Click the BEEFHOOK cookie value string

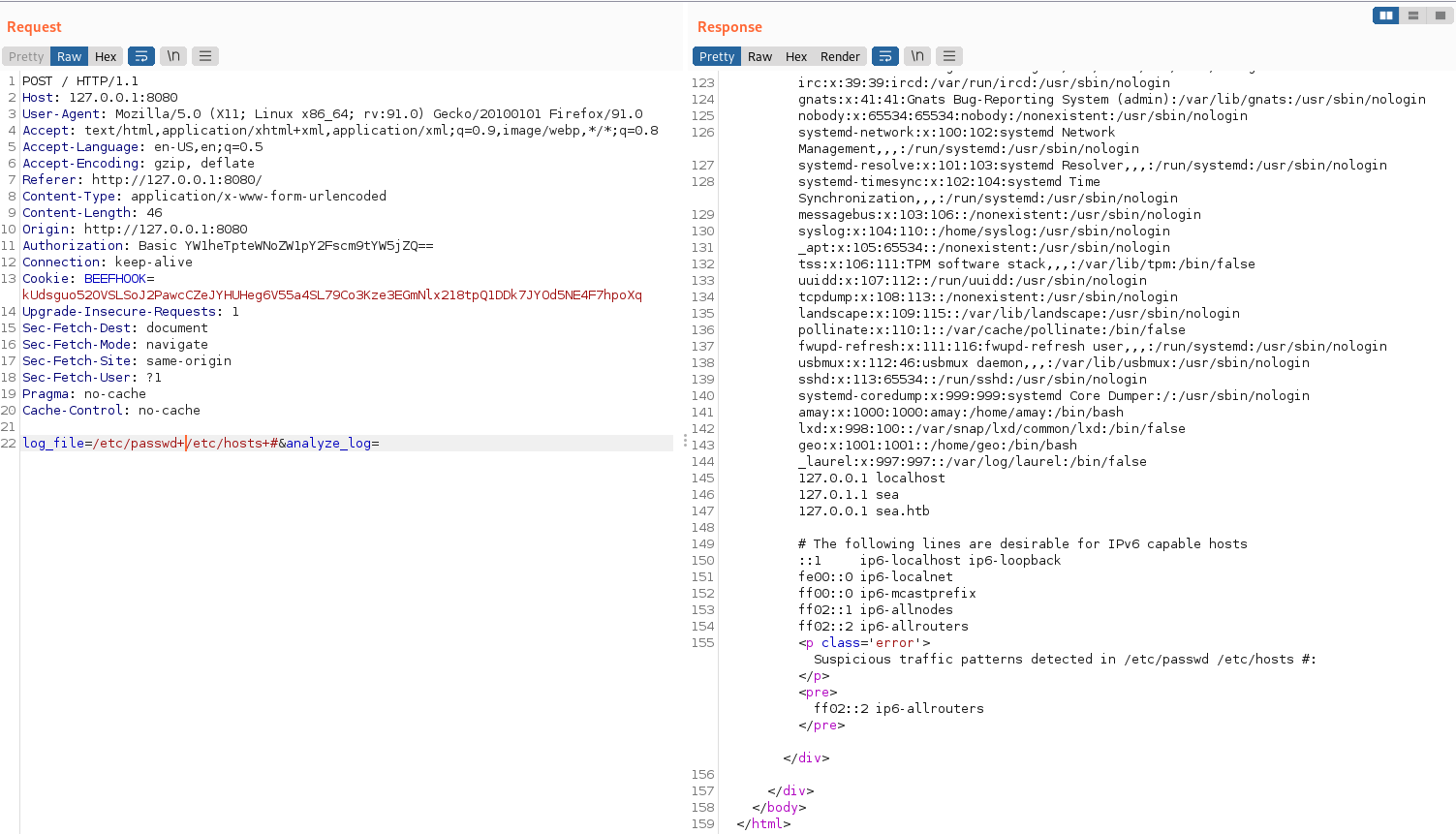point(332,295)
